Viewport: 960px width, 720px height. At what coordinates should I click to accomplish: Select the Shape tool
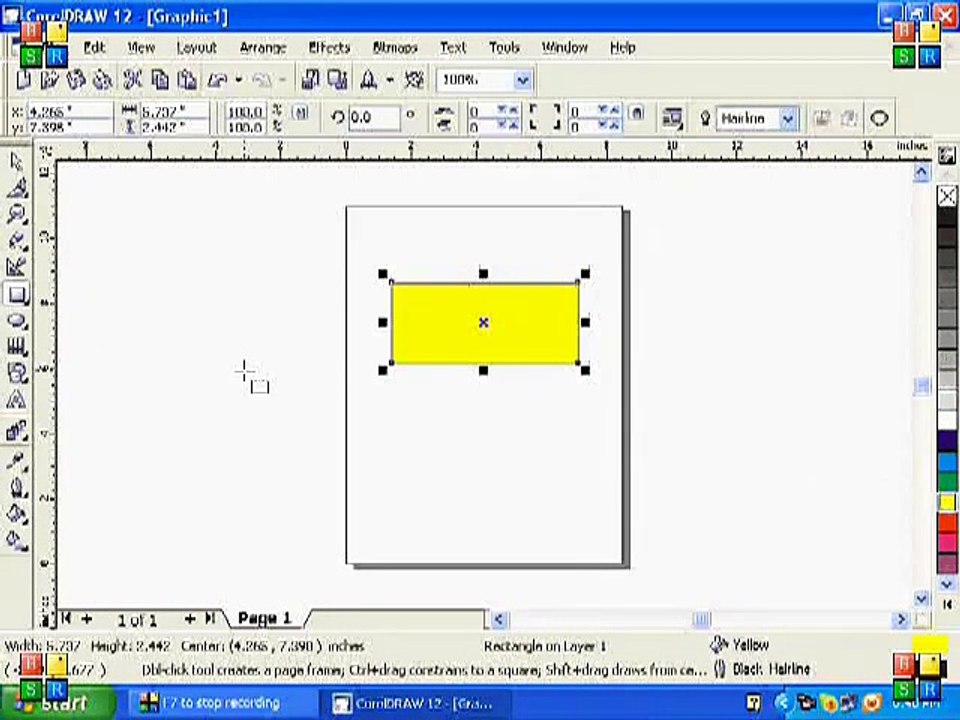point(17,187)
